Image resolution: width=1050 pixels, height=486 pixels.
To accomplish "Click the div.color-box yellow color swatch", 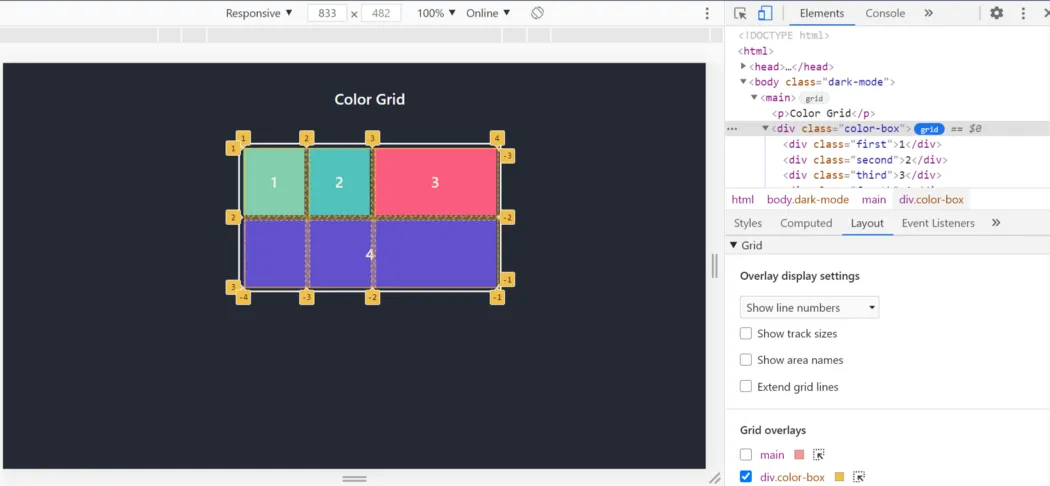I will coord(839,477).
